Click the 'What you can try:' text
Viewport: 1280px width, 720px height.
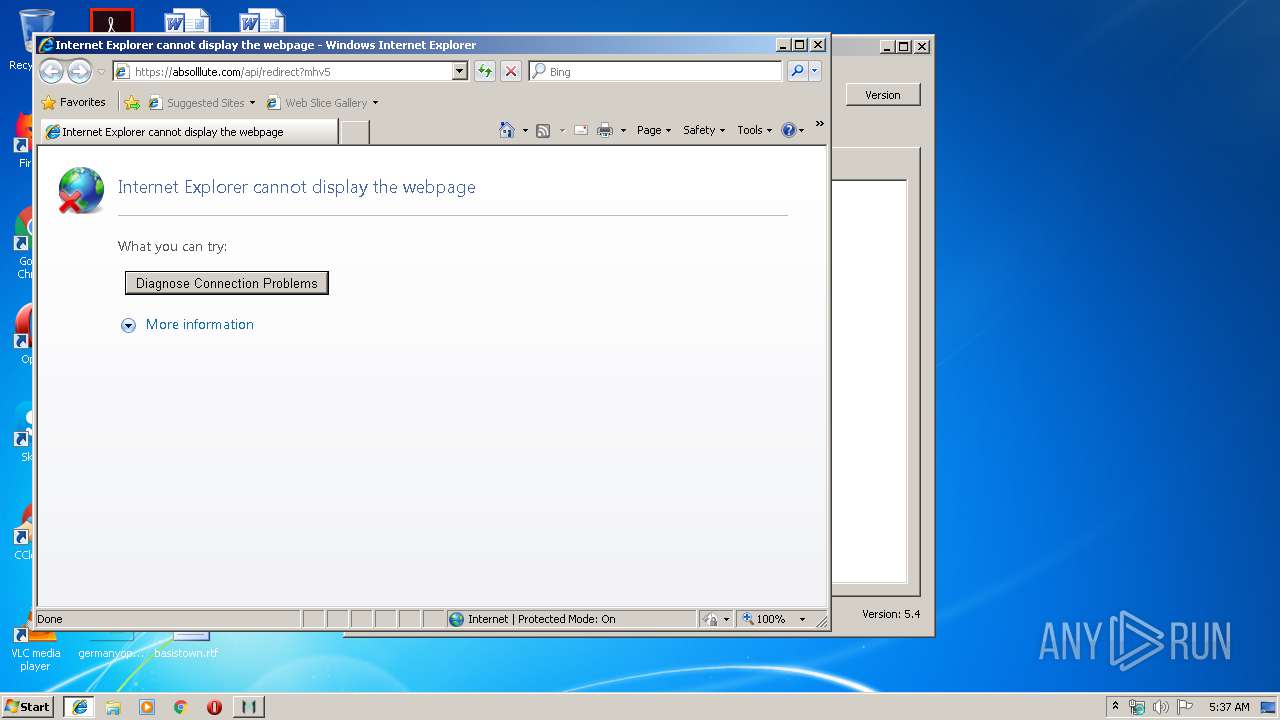pos(173,246)
